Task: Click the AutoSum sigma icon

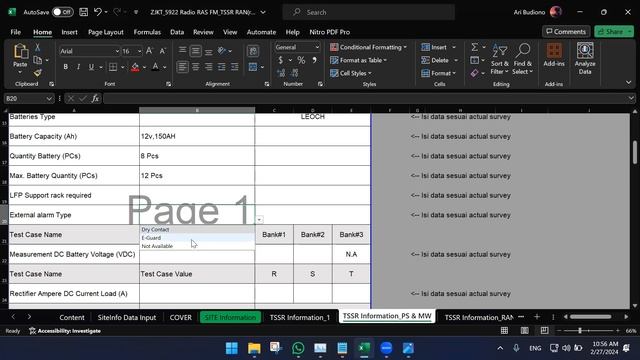Action: 474,47
